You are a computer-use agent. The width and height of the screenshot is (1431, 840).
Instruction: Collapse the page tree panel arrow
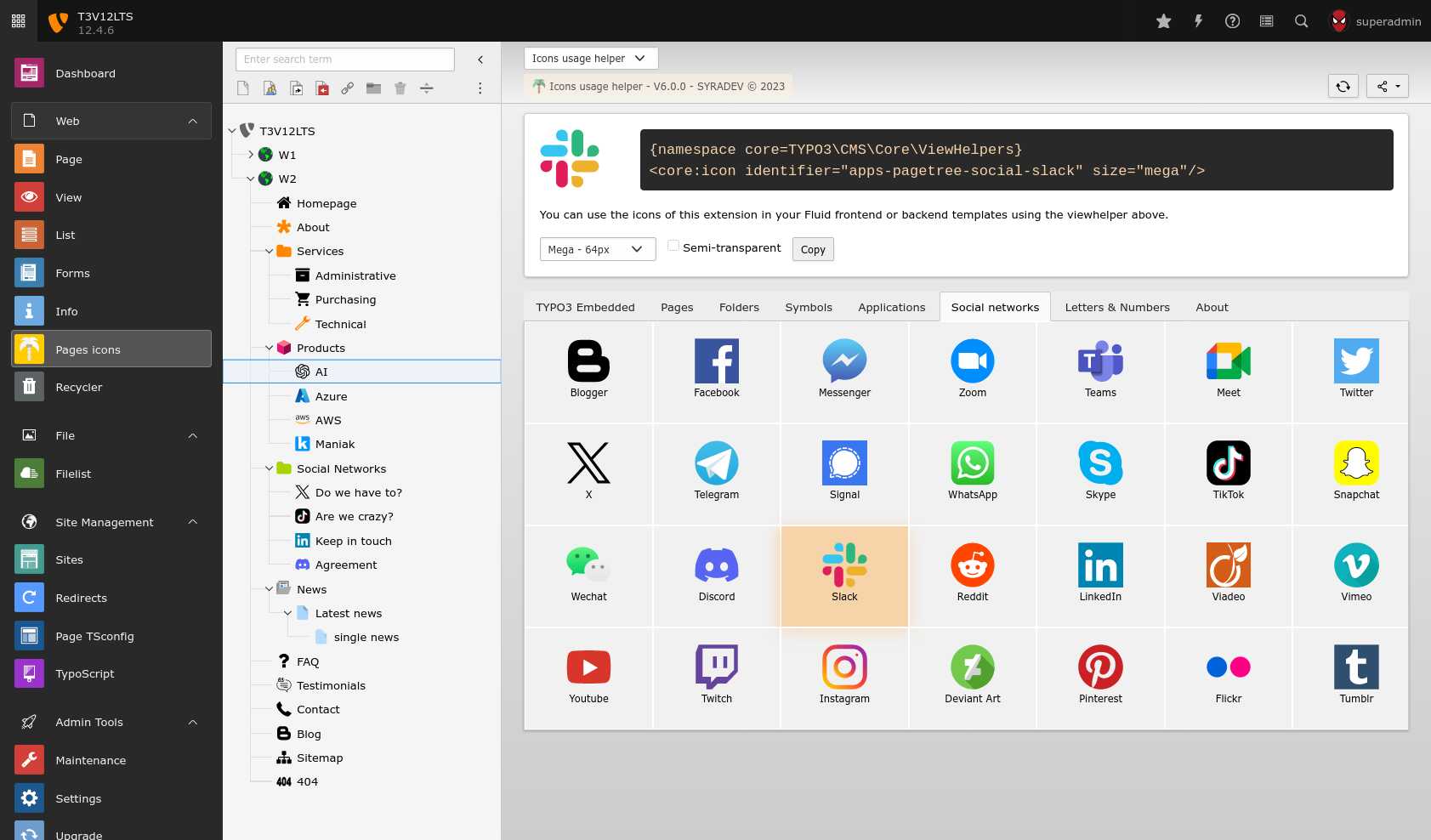coord(480,60)
